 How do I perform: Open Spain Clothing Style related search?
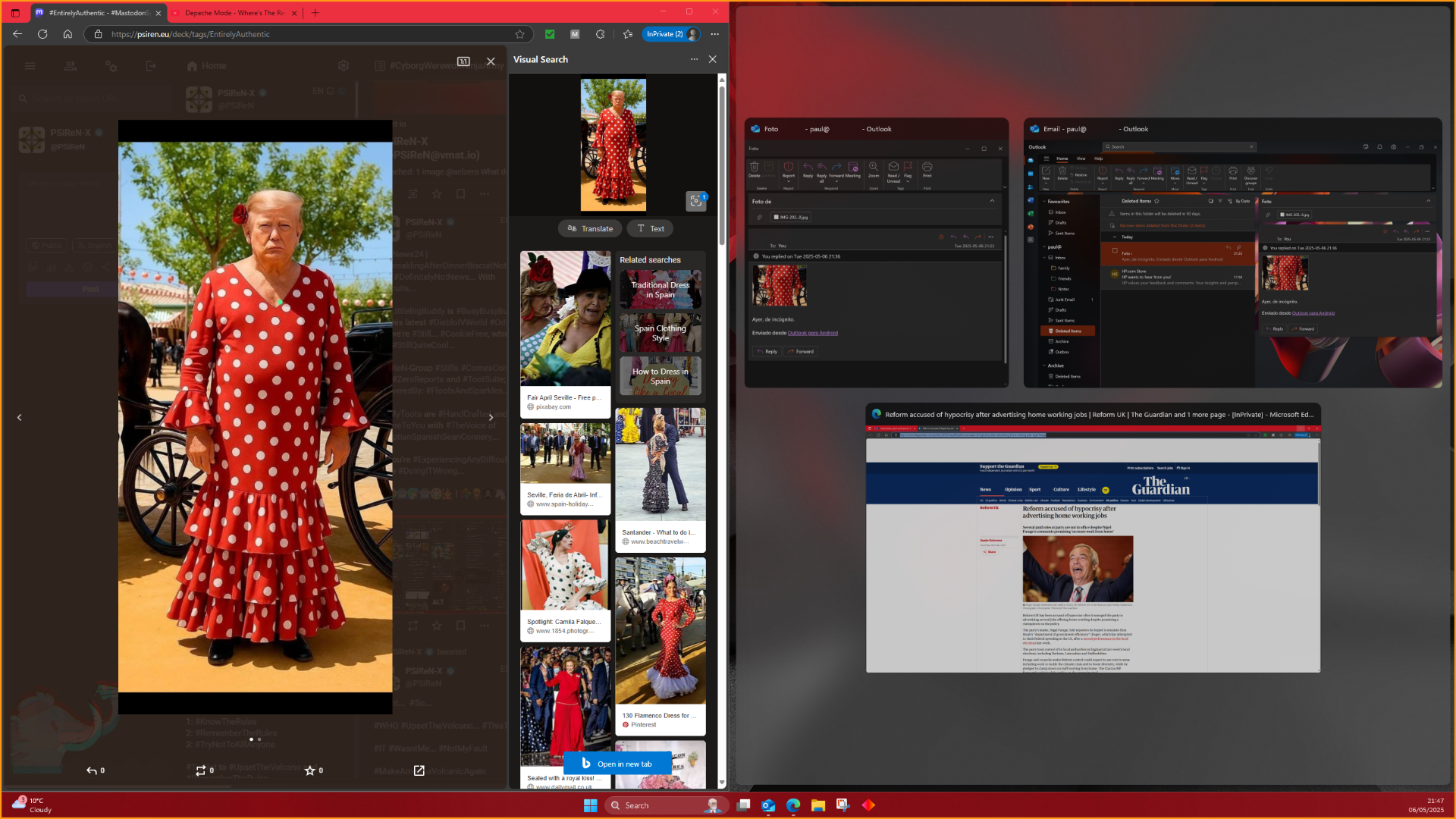(x=661, y=333)
